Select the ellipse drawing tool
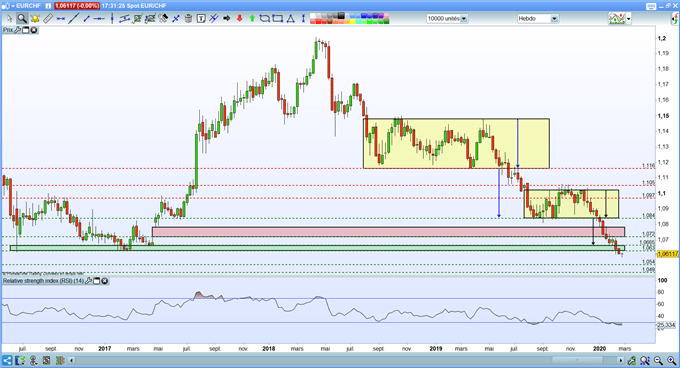 click(x=265, y=19)
